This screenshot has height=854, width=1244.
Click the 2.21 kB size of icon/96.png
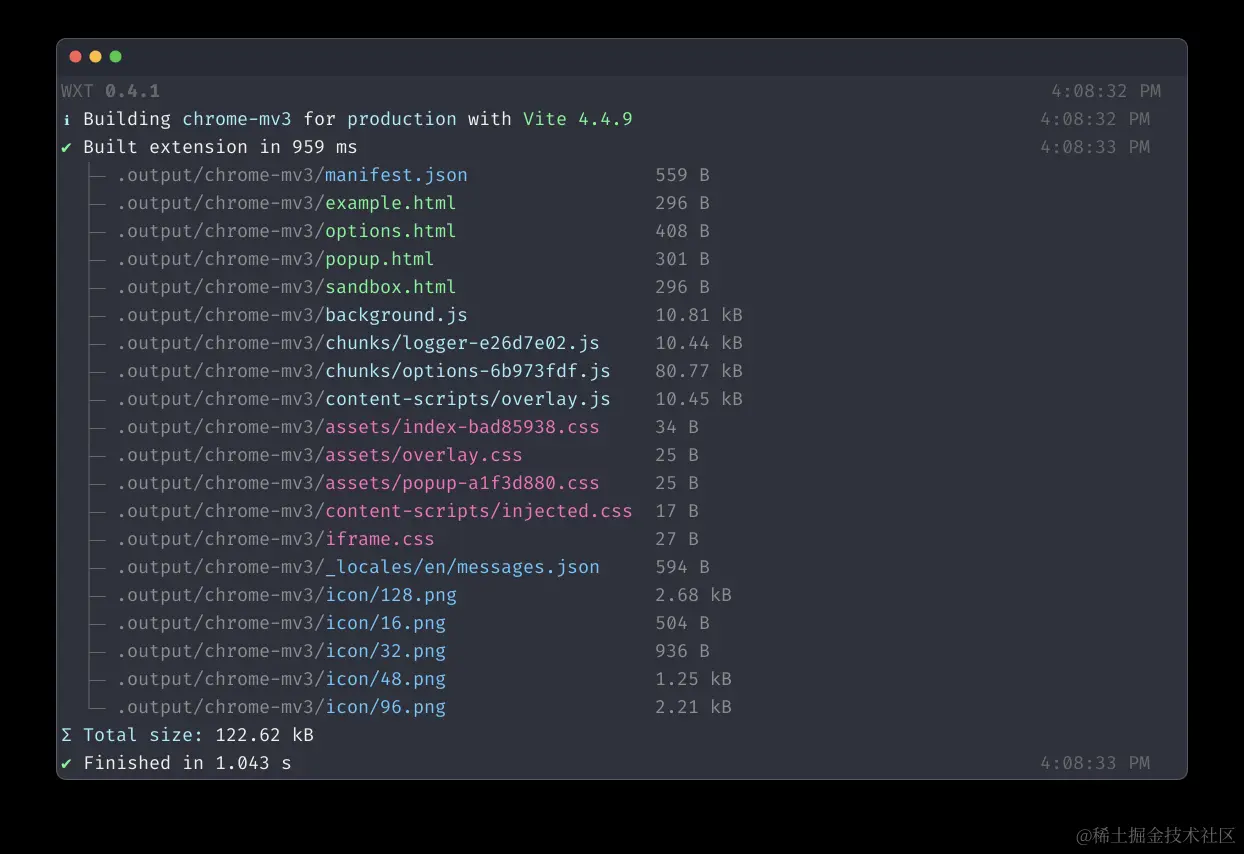click(x=693, y=707)
